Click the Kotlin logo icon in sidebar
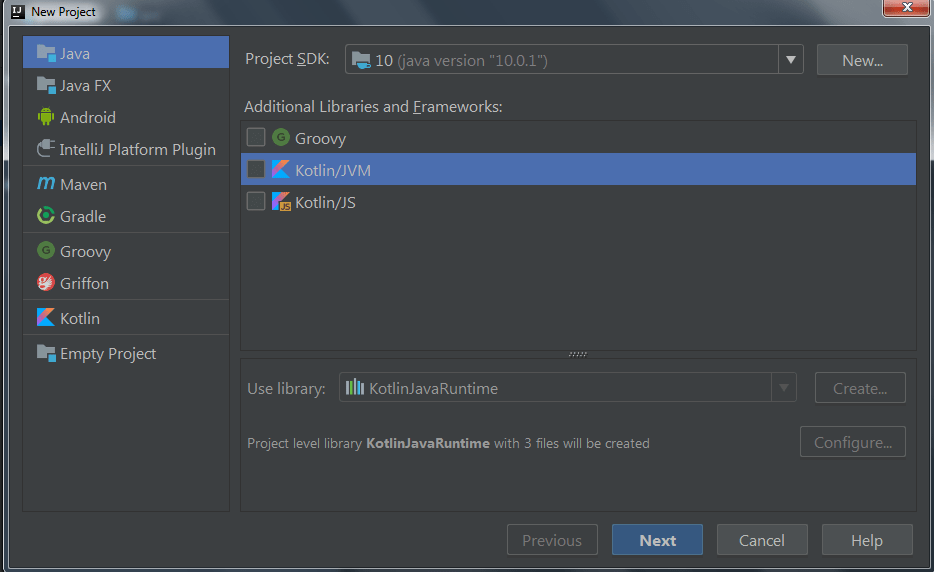This screenshot has height=572, width=934. [46, 317]
